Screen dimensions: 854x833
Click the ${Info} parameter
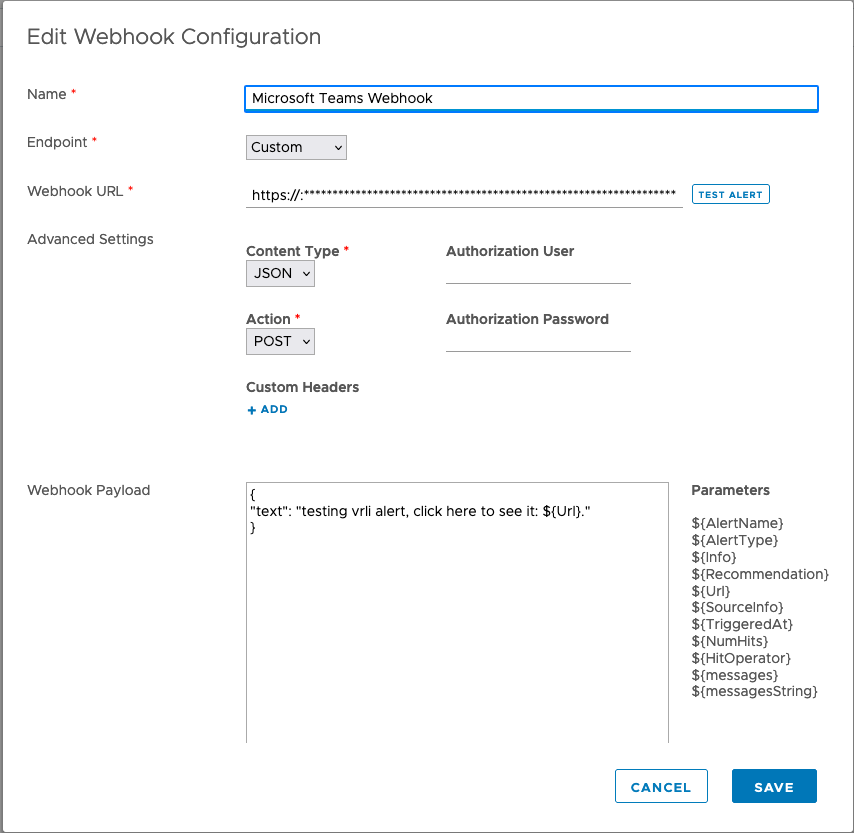714,557
